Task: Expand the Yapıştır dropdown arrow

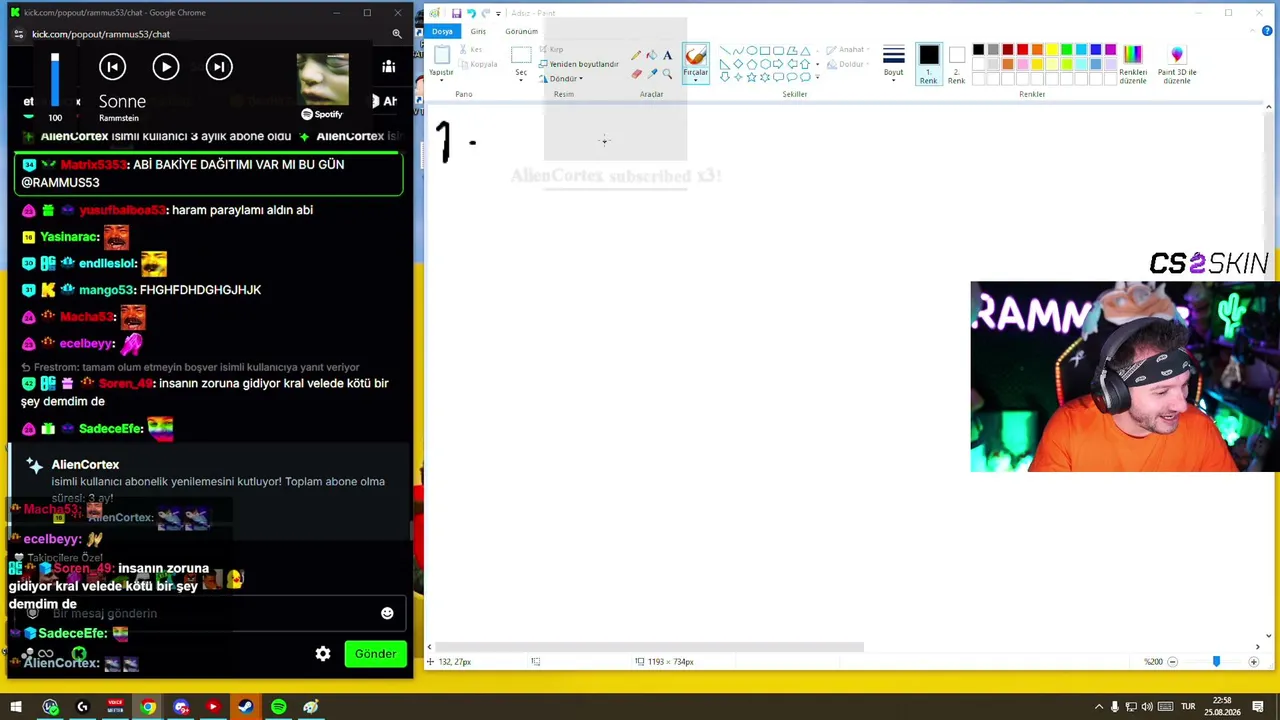Action: click(x=442, y=78)
